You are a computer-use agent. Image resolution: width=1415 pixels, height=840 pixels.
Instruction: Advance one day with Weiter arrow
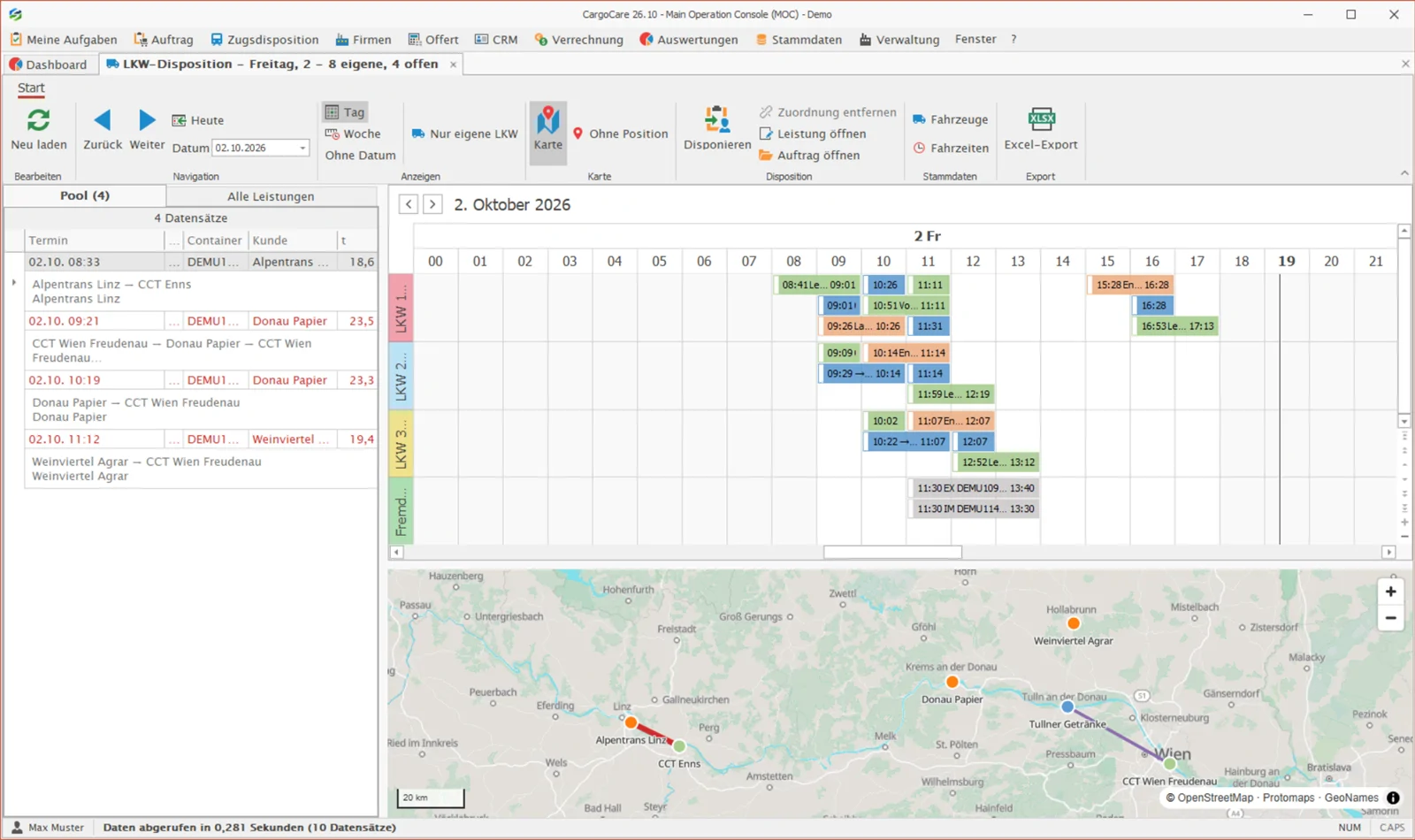point(147,119)
